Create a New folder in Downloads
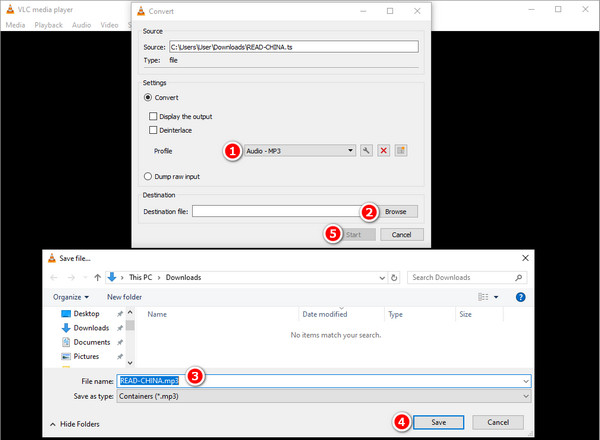Image resolution: width=600 pixels, height=440 pixels. [x=124, y=297]
